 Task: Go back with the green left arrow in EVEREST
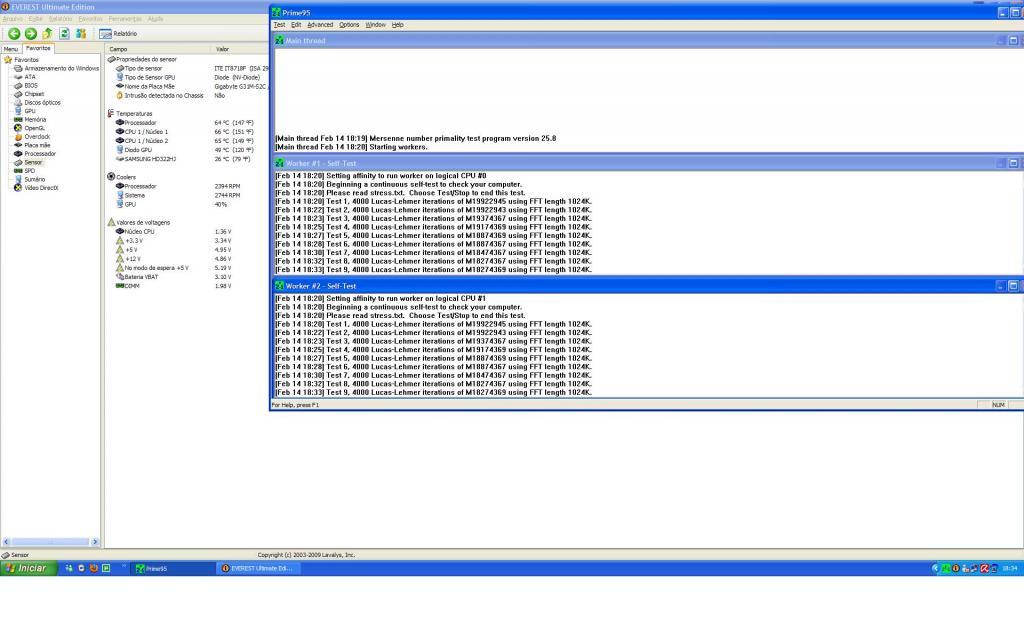click(14, 33)
